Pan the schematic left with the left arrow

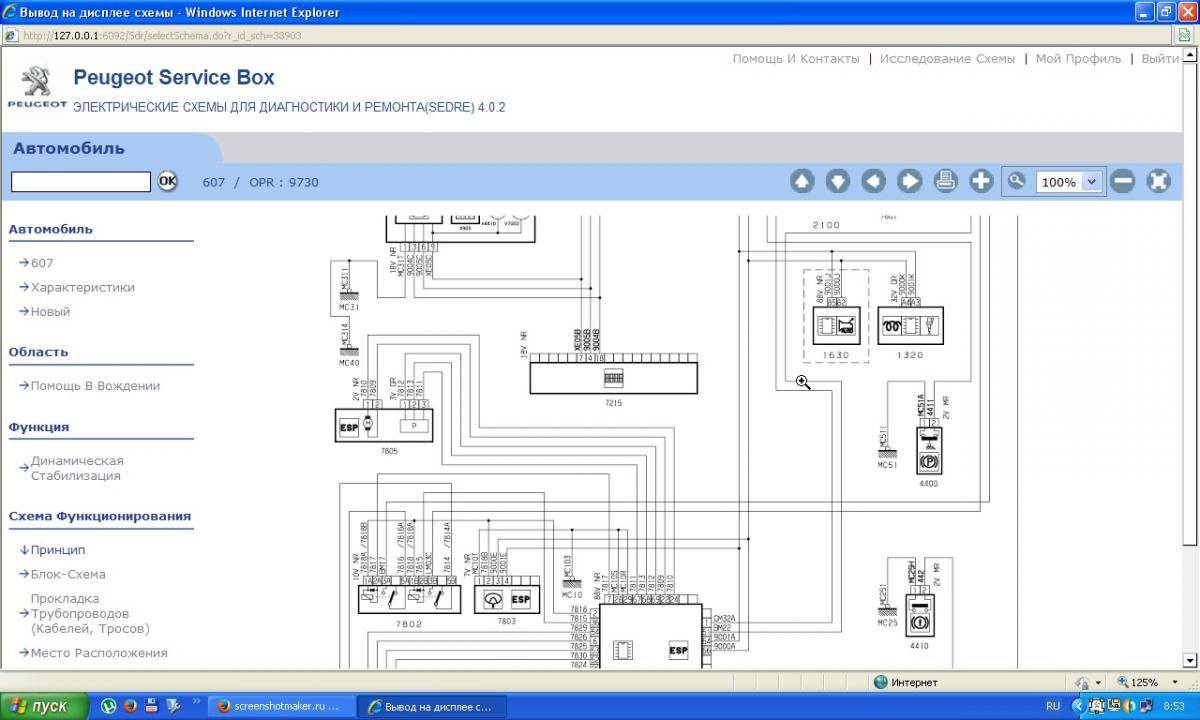874,181
